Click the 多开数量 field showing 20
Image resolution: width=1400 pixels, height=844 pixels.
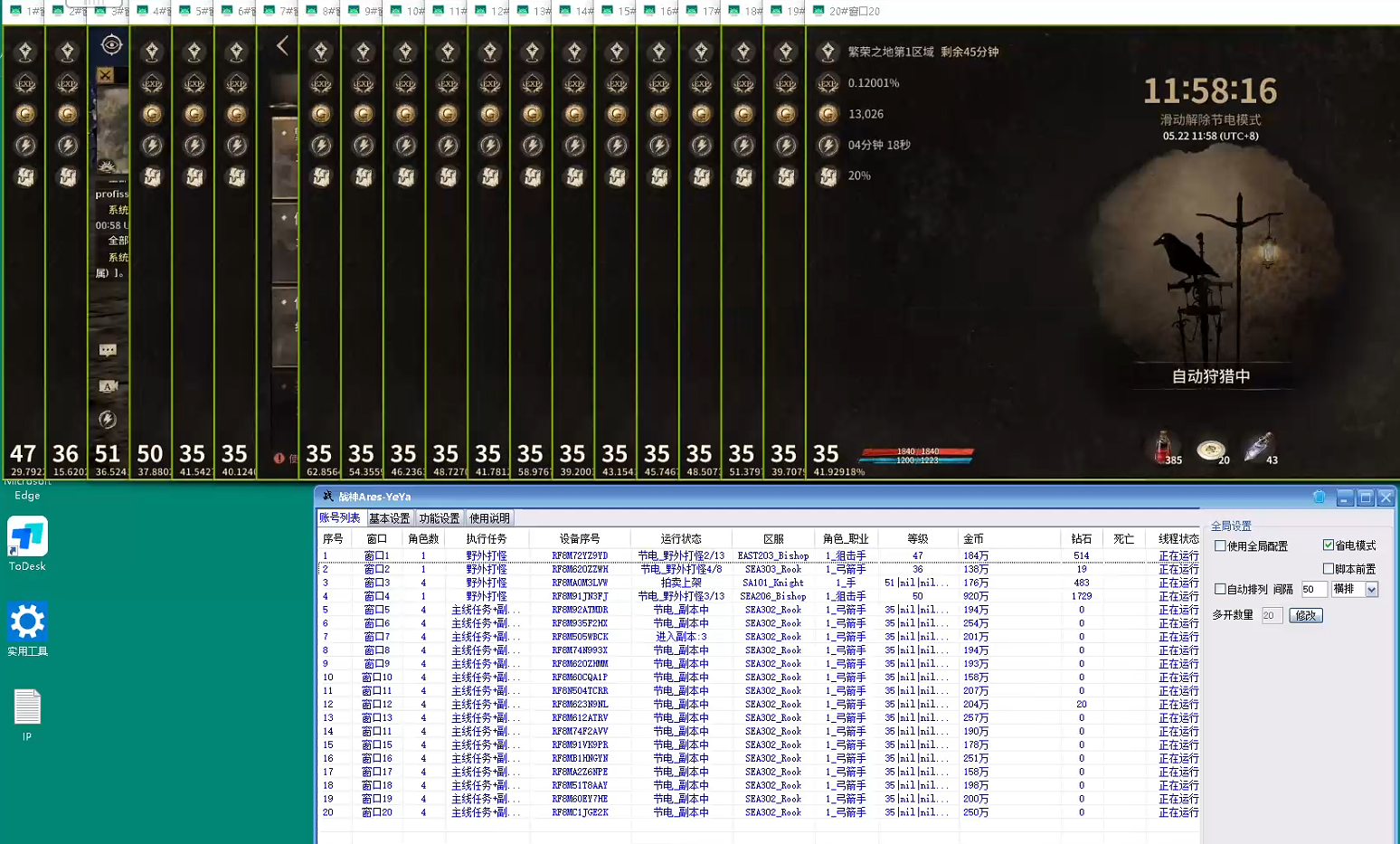1272,615
